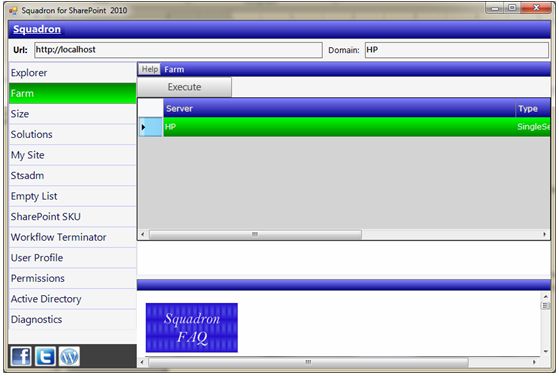Image resolution: width=559 pixels, height=376 pixels.
Task: Click the FAQ pane scroll left arrow
Action: tap(142, 362)
